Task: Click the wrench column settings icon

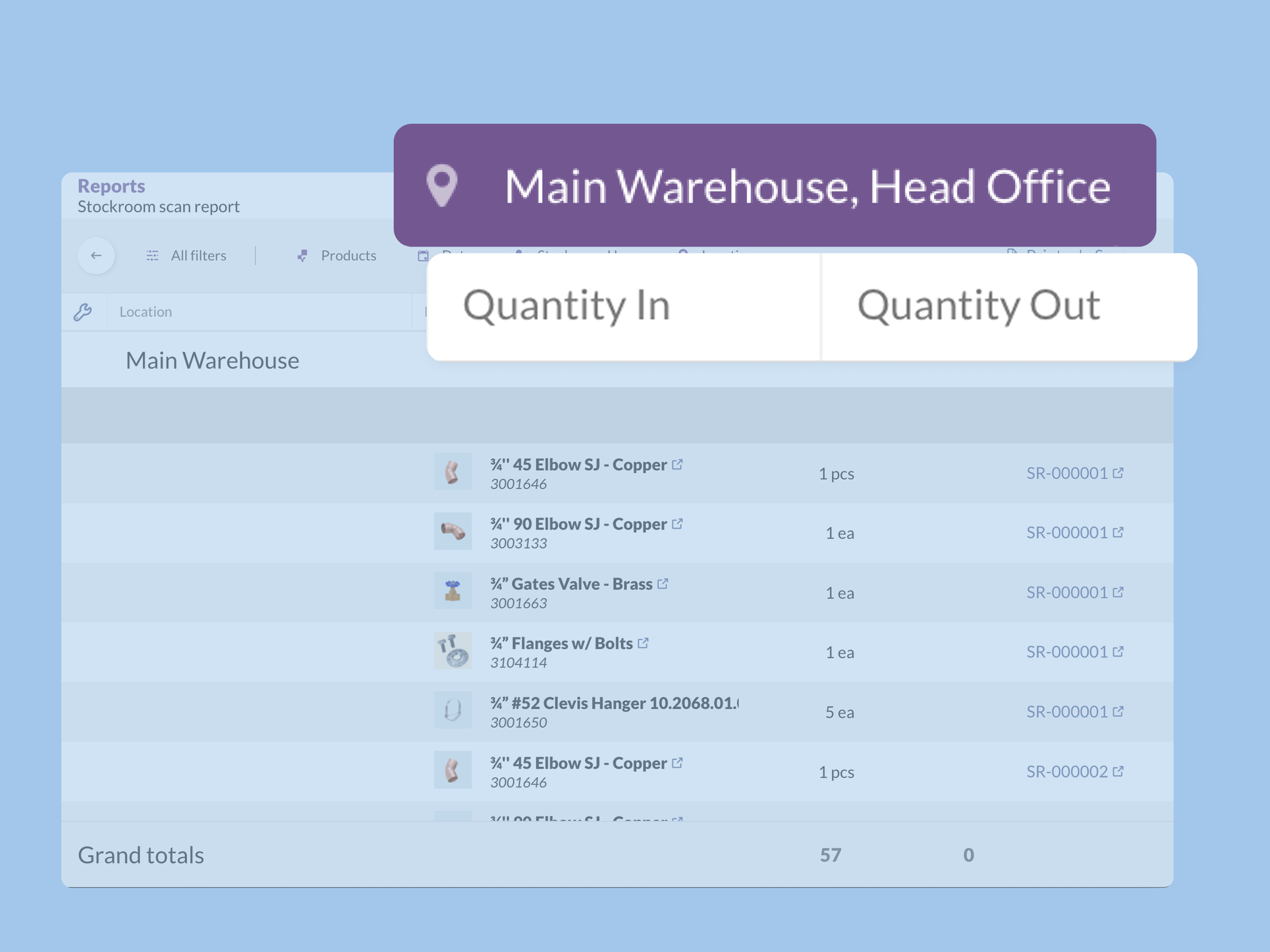Action: (83, 312)
